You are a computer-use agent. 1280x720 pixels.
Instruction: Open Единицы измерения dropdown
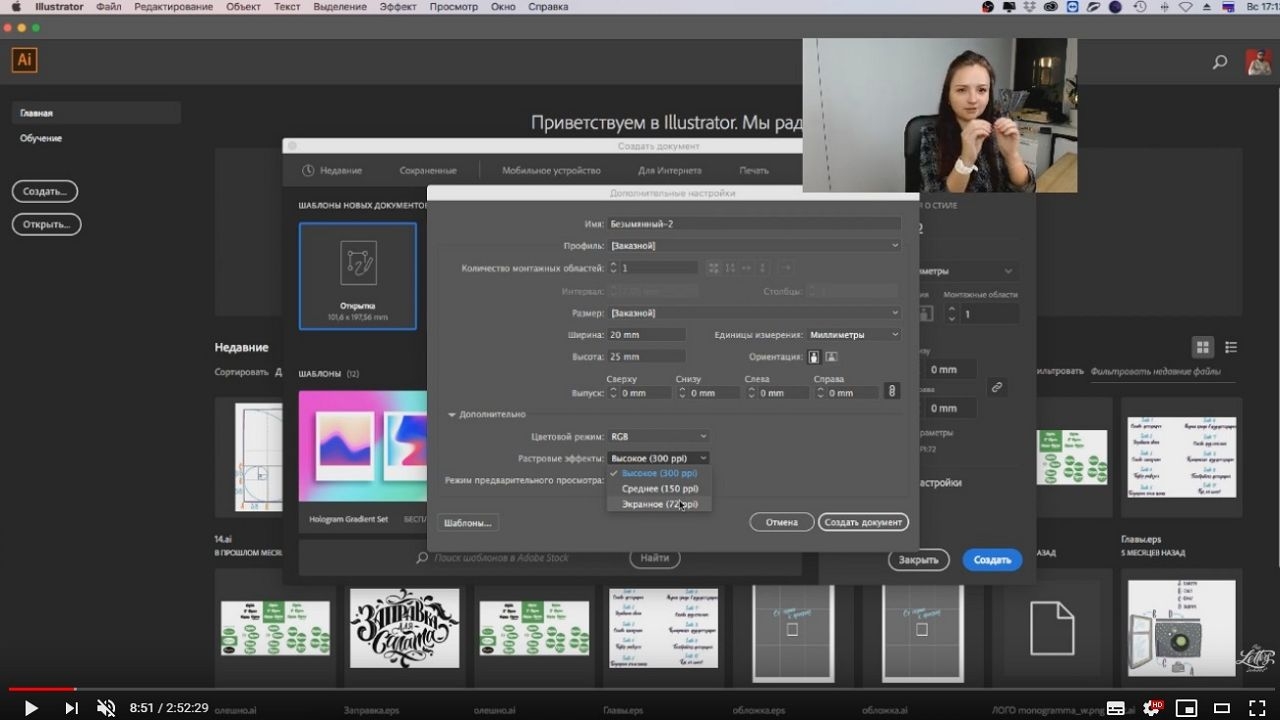[855, 335]
